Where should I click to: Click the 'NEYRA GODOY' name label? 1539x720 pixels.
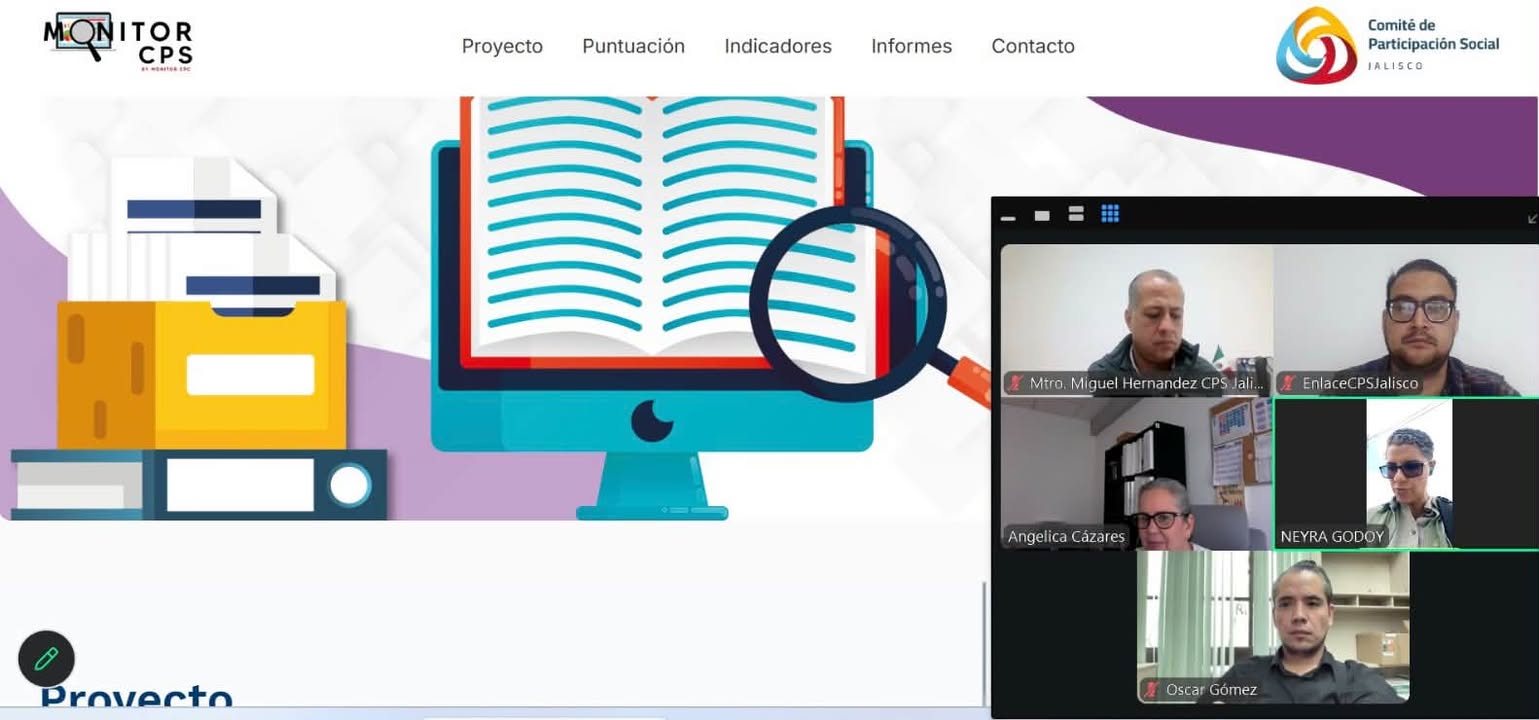(1332, 537)
